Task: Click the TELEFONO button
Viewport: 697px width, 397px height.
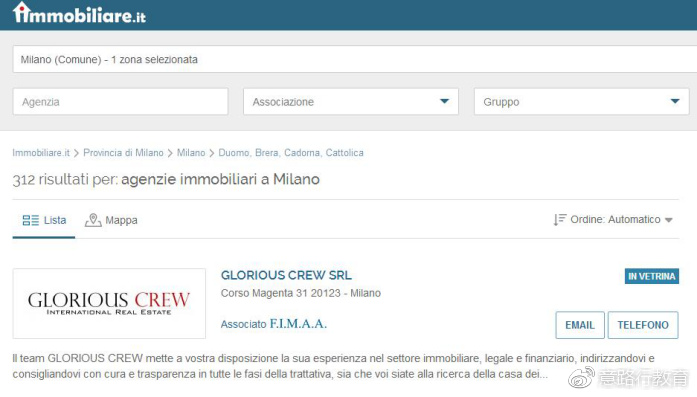Action: tap(643, 325)
